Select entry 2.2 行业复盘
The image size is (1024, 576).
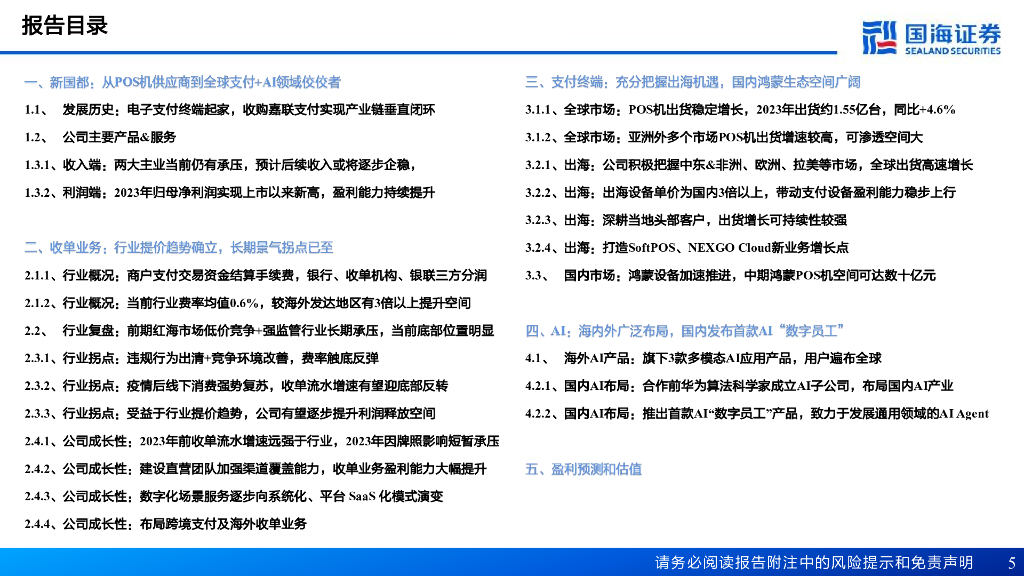pyautogui.click(x=259, y=330)
